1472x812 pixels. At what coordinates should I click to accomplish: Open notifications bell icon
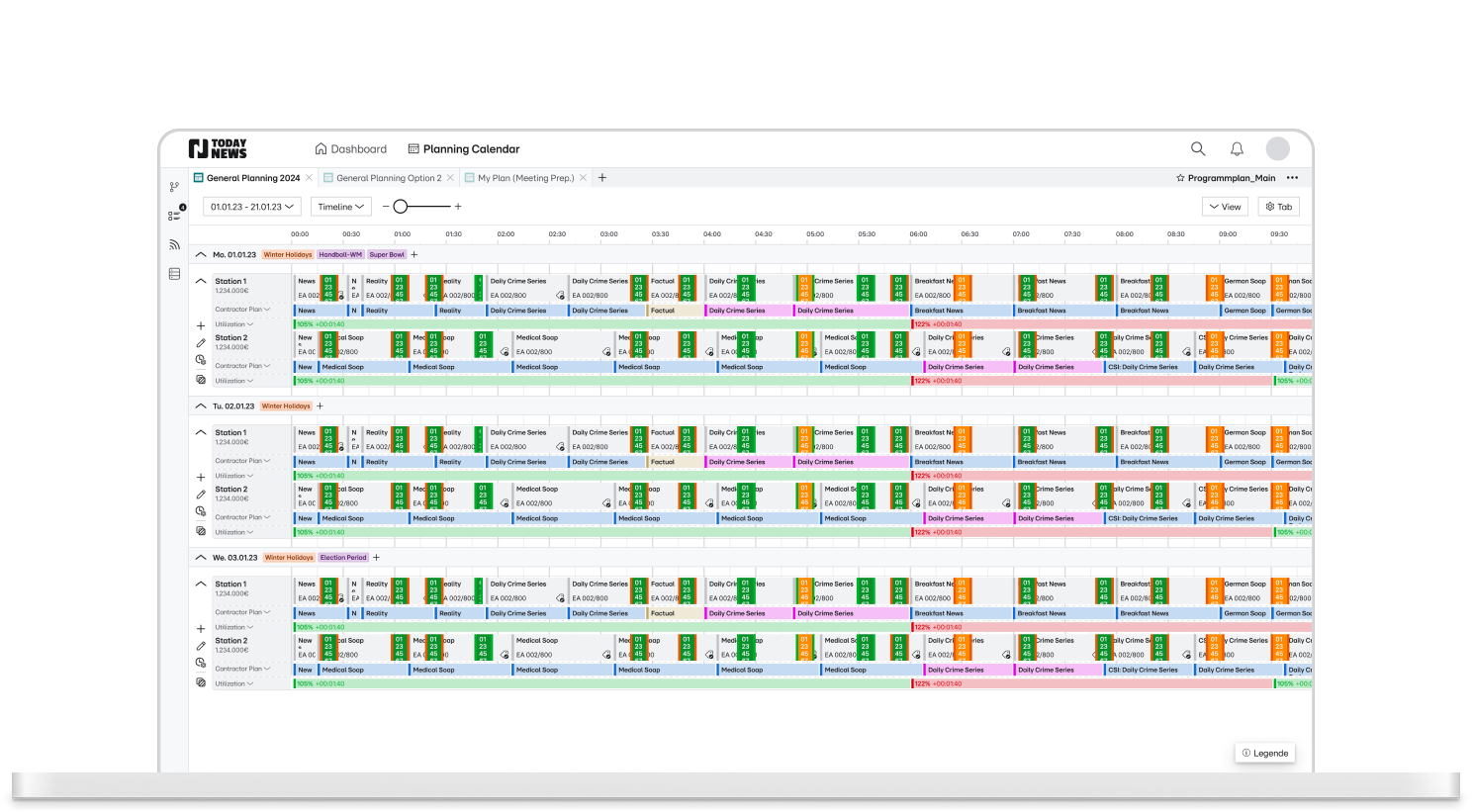(1237, 149)
